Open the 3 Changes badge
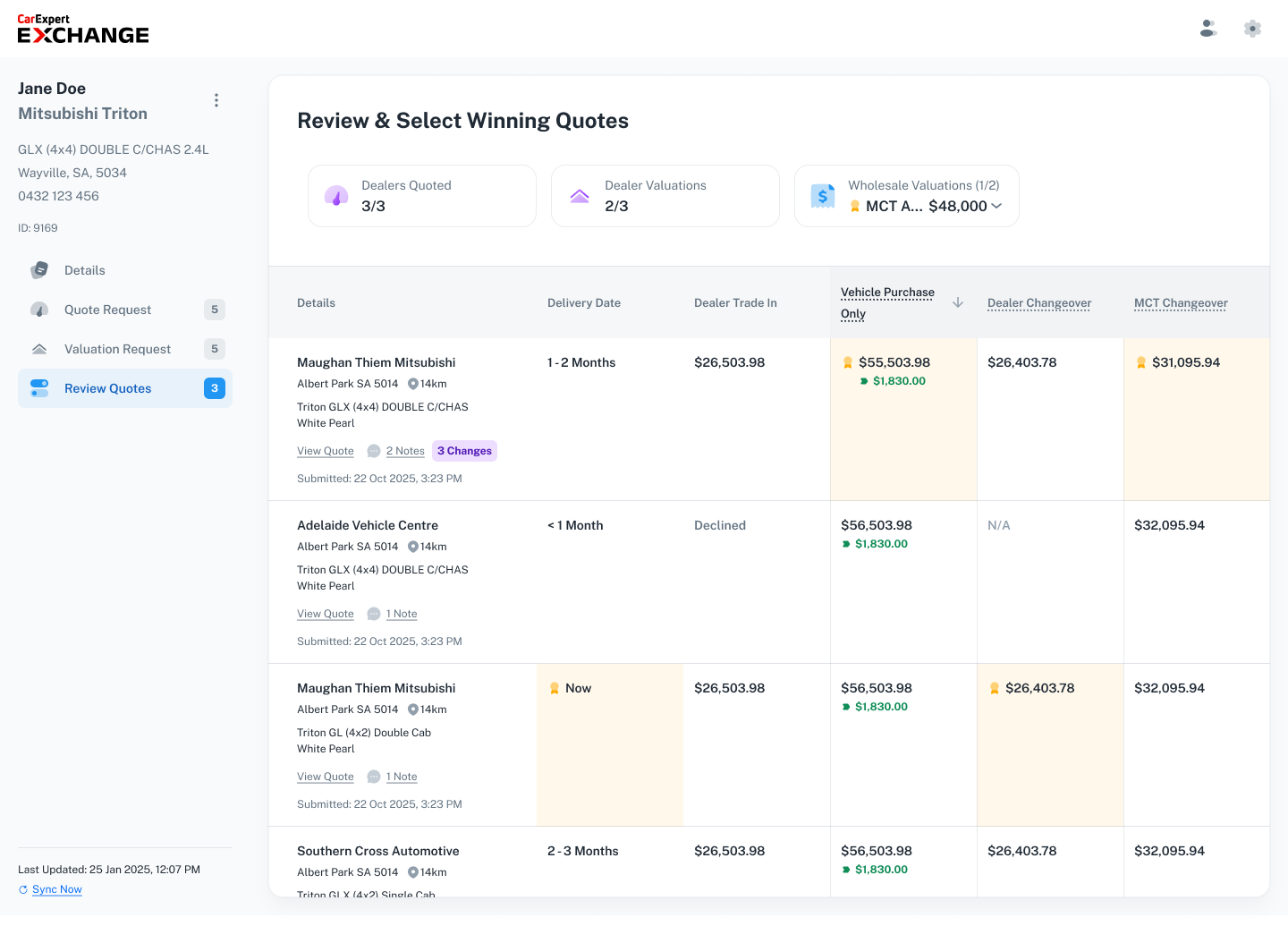Viewport: 1288px width, 926px height. 464,451
